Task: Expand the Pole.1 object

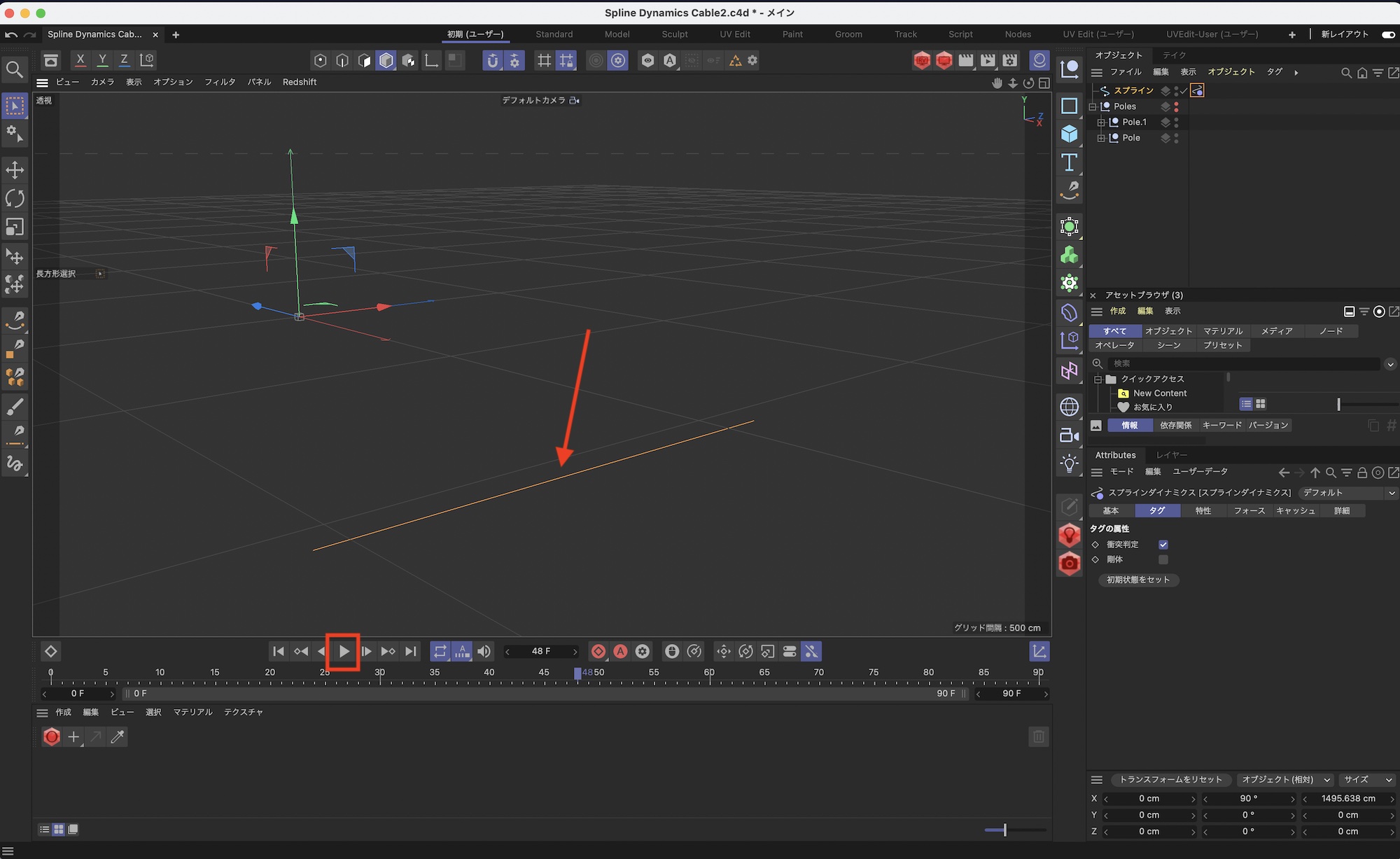Action: tap(1101, 123)
